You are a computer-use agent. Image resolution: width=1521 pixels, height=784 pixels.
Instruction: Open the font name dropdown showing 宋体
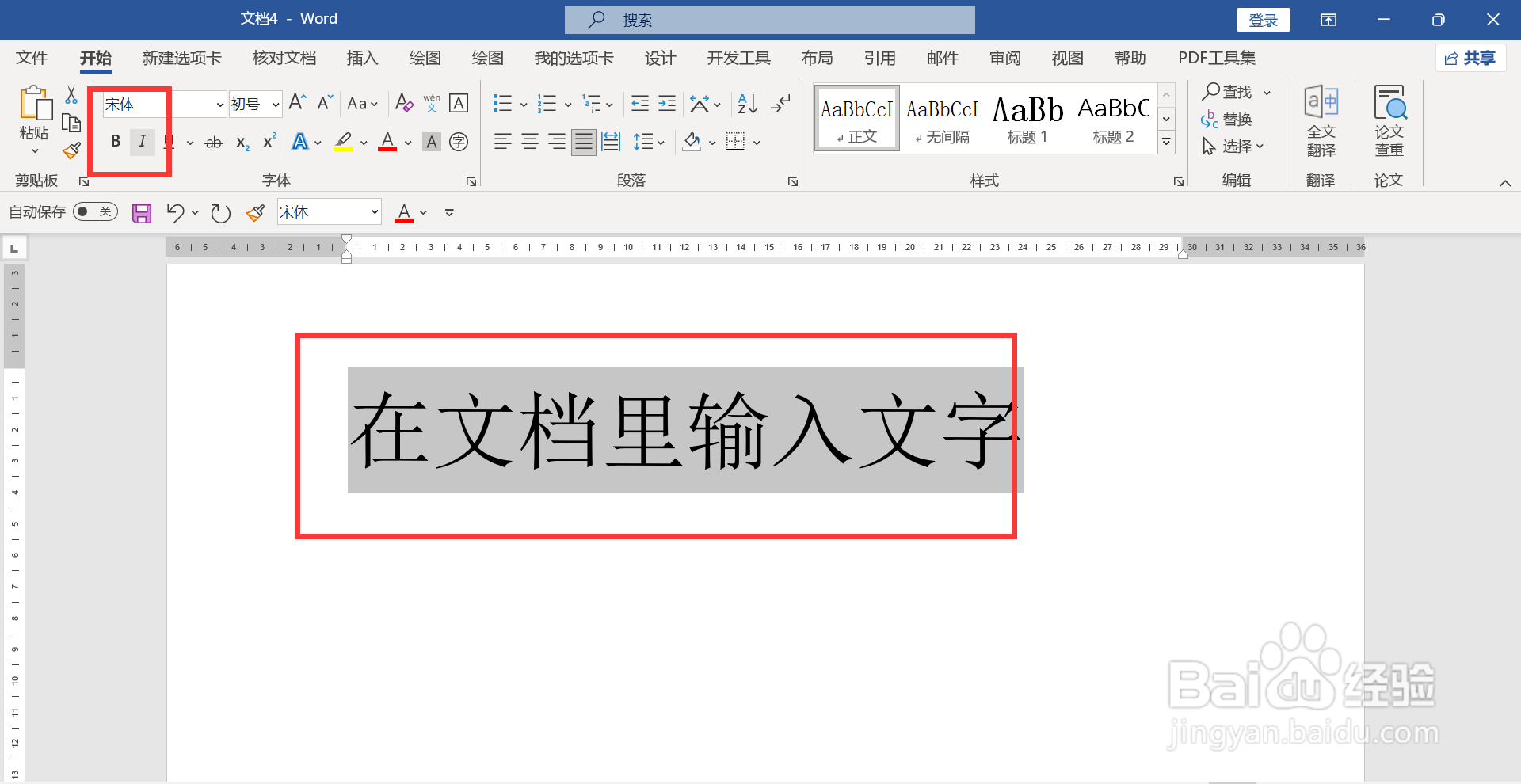219,104
